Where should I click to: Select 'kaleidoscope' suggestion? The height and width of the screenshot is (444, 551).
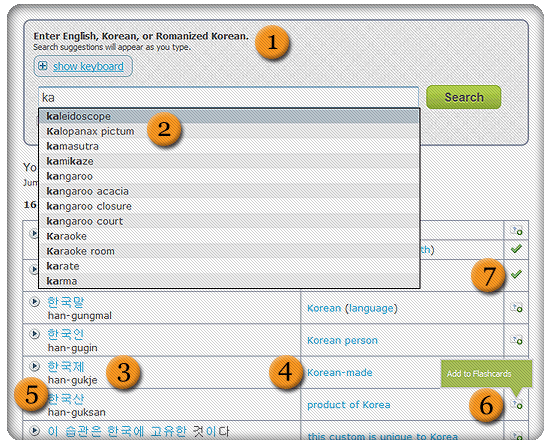tap(229, 116)
